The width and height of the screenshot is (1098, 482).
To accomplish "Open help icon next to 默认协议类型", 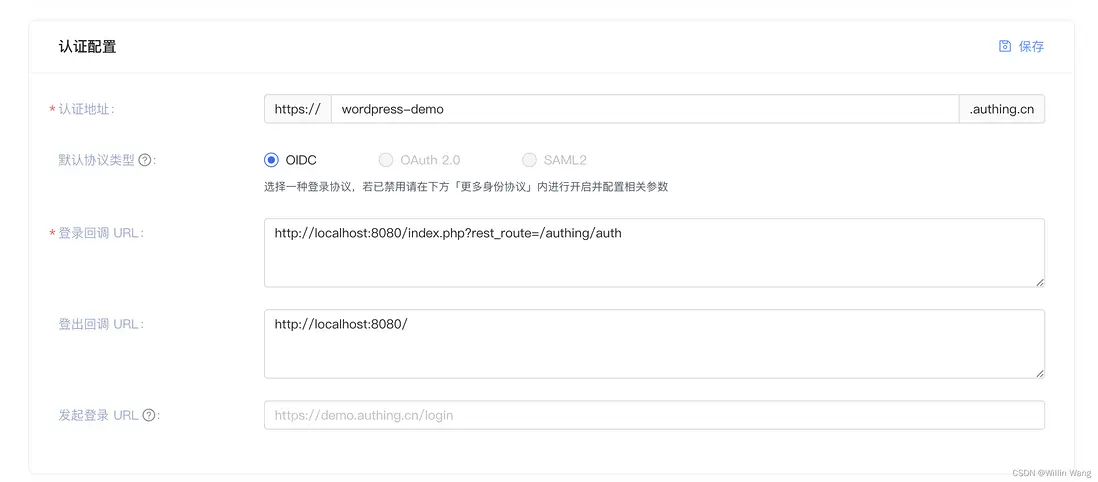I will click(145, 160).
